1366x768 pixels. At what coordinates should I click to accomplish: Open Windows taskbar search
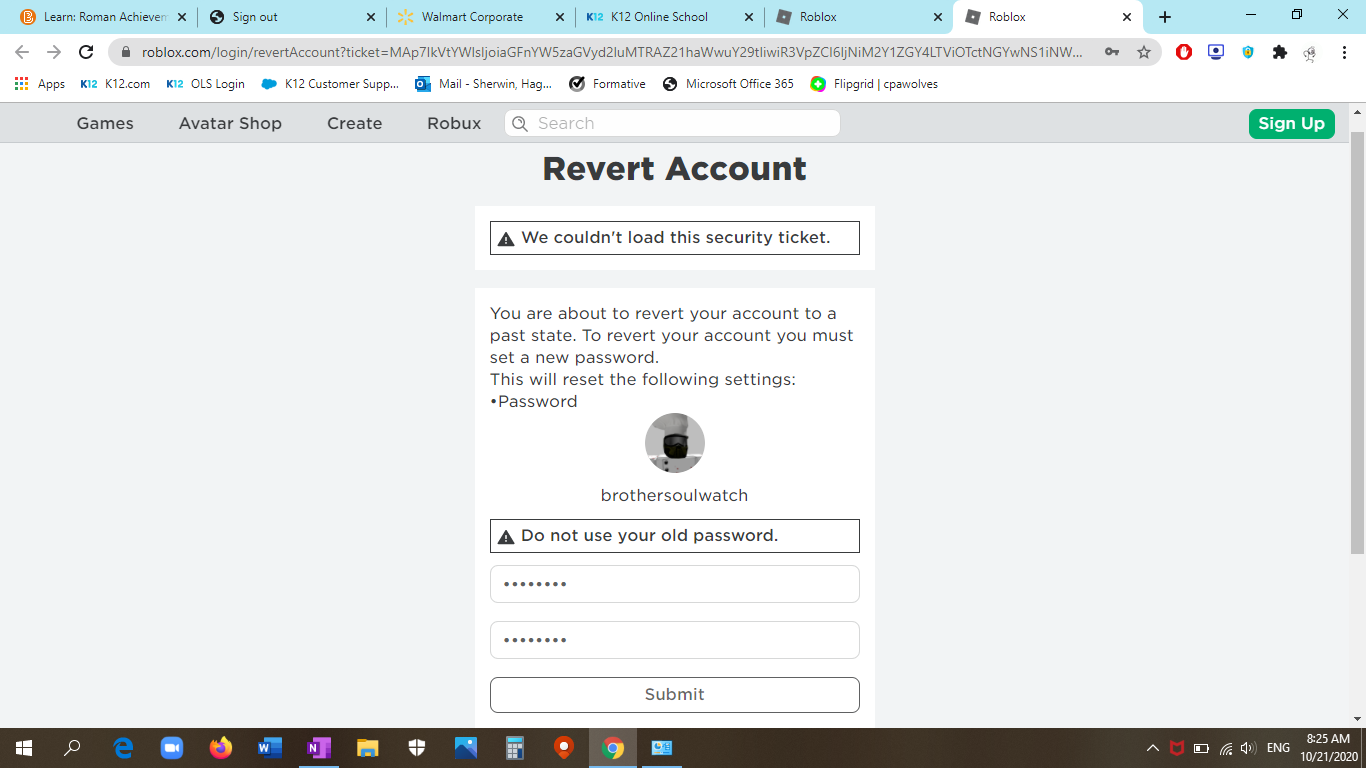point(72,748)
